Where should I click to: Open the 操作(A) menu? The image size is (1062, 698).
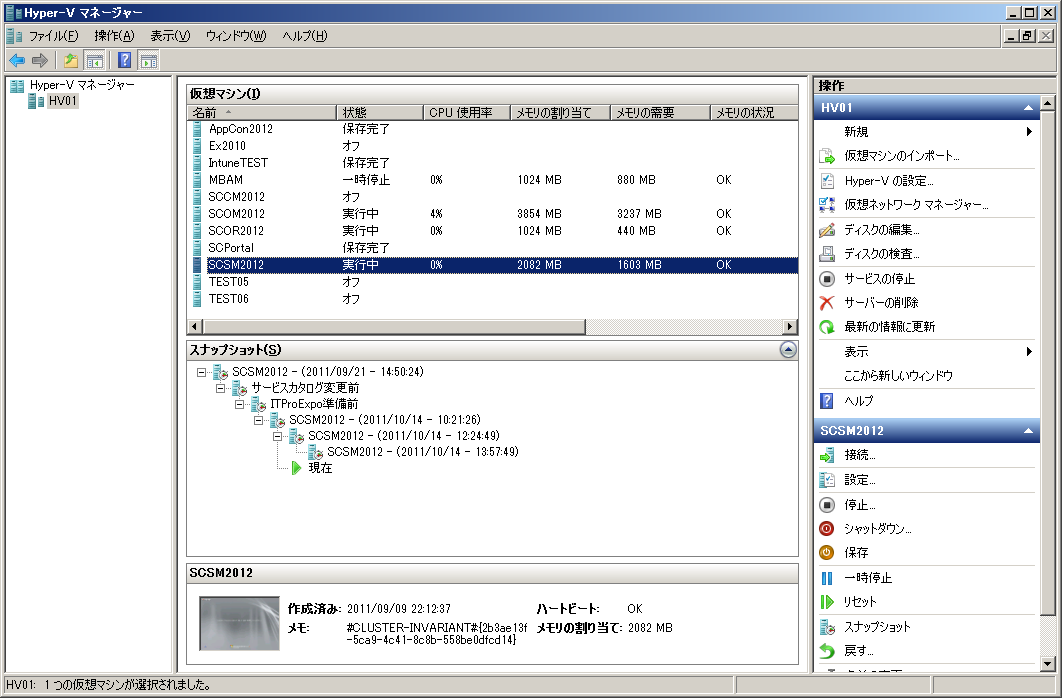(114, 36)
